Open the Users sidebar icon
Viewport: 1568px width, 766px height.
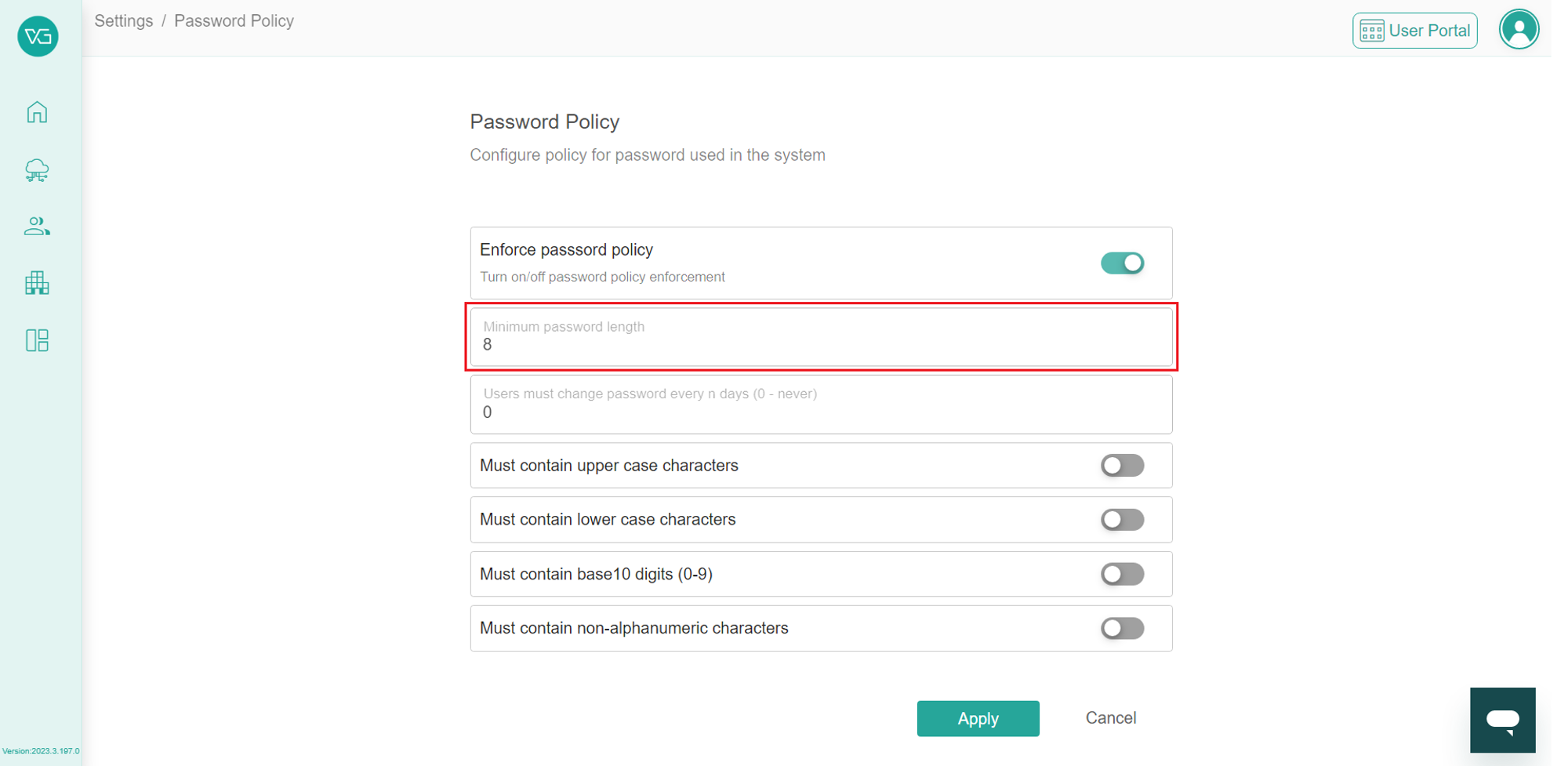[37, 227]
